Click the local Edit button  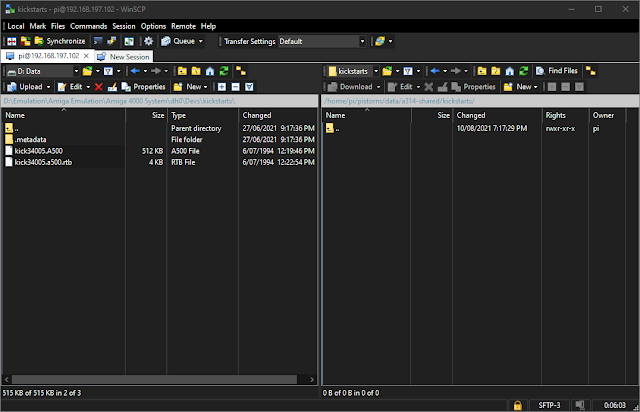70,87
